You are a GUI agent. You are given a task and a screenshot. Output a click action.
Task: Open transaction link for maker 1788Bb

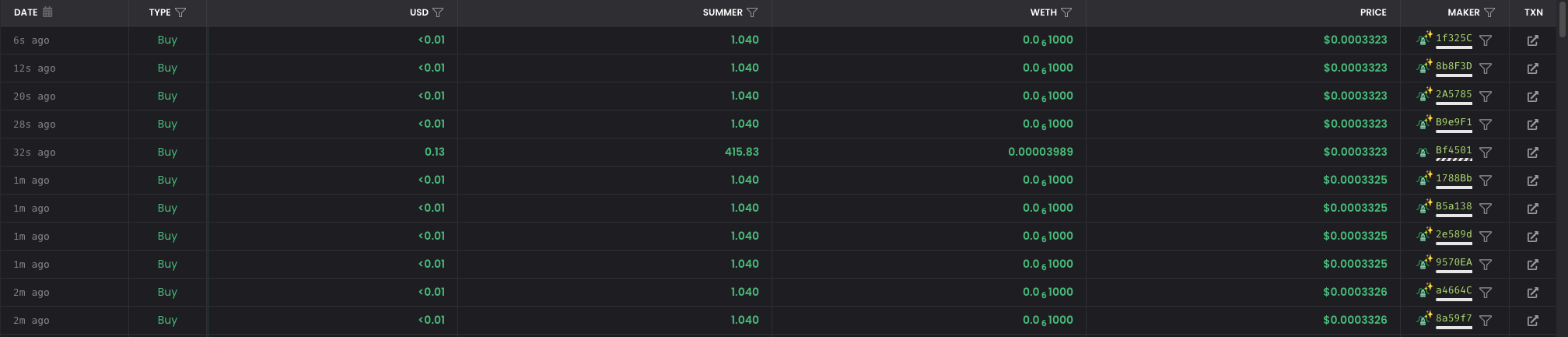(1532, 181)
